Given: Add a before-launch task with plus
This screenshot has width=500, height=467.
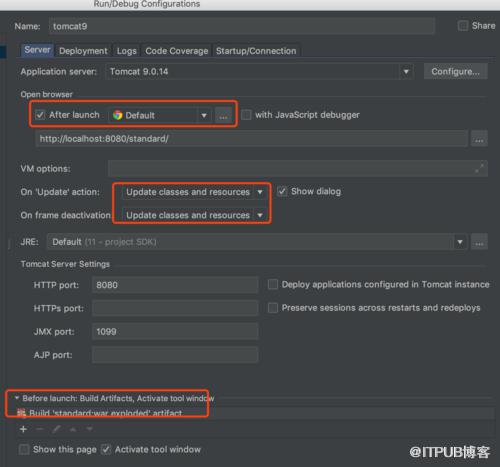Looking at the screenshot, I should pyautogui.click(x=23, y=429).
